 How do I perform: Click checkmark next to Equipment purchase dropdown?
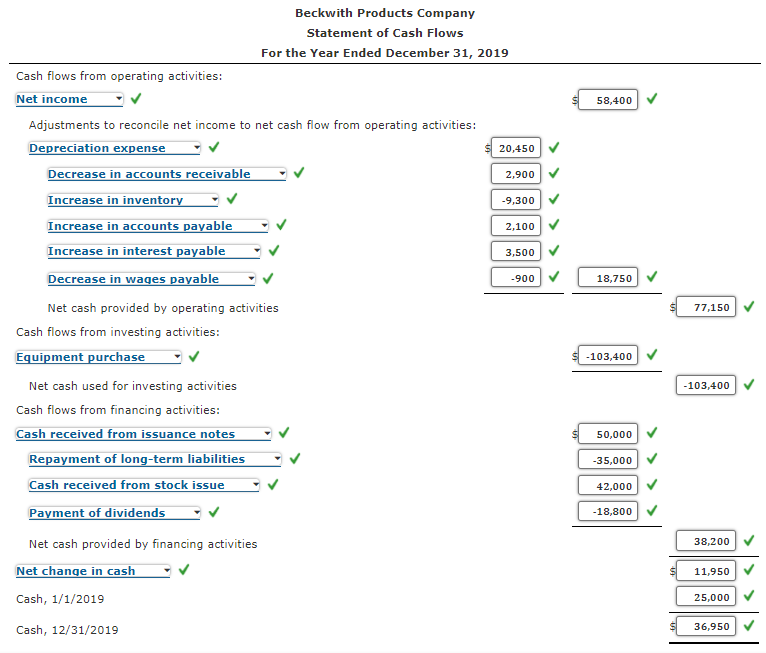click(194, 357)
